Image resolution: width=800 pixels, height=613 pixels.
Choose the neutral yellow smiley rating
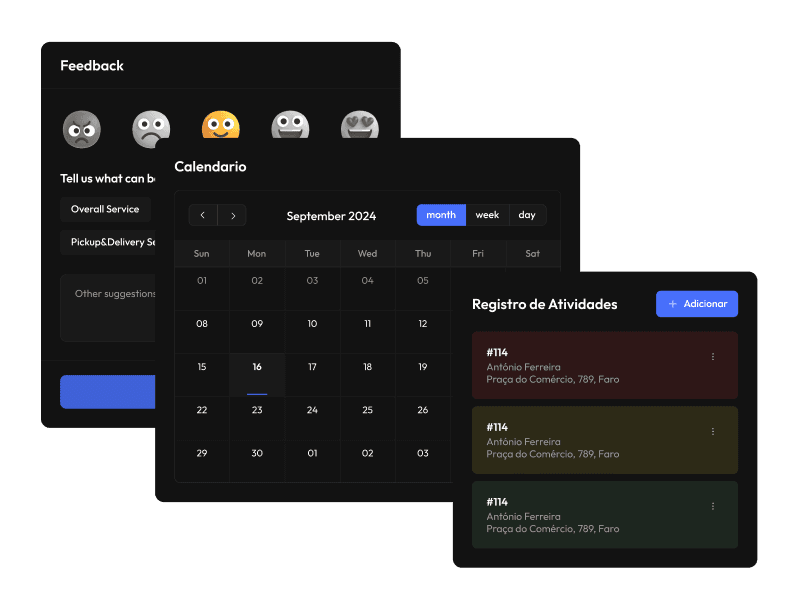(x=221, y=126)
